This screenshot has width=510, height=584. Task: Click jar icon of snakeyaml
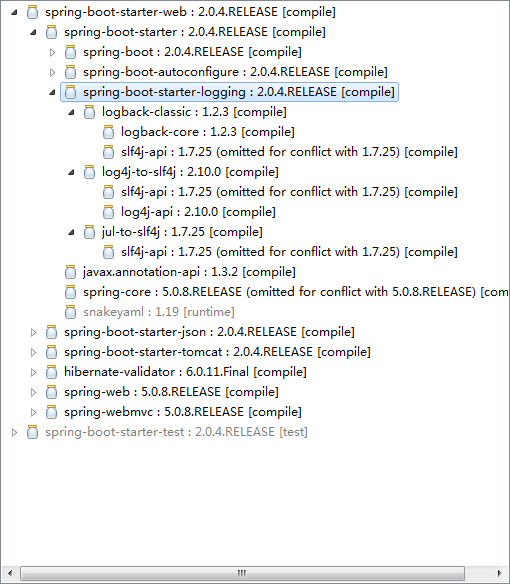[70, 312]
